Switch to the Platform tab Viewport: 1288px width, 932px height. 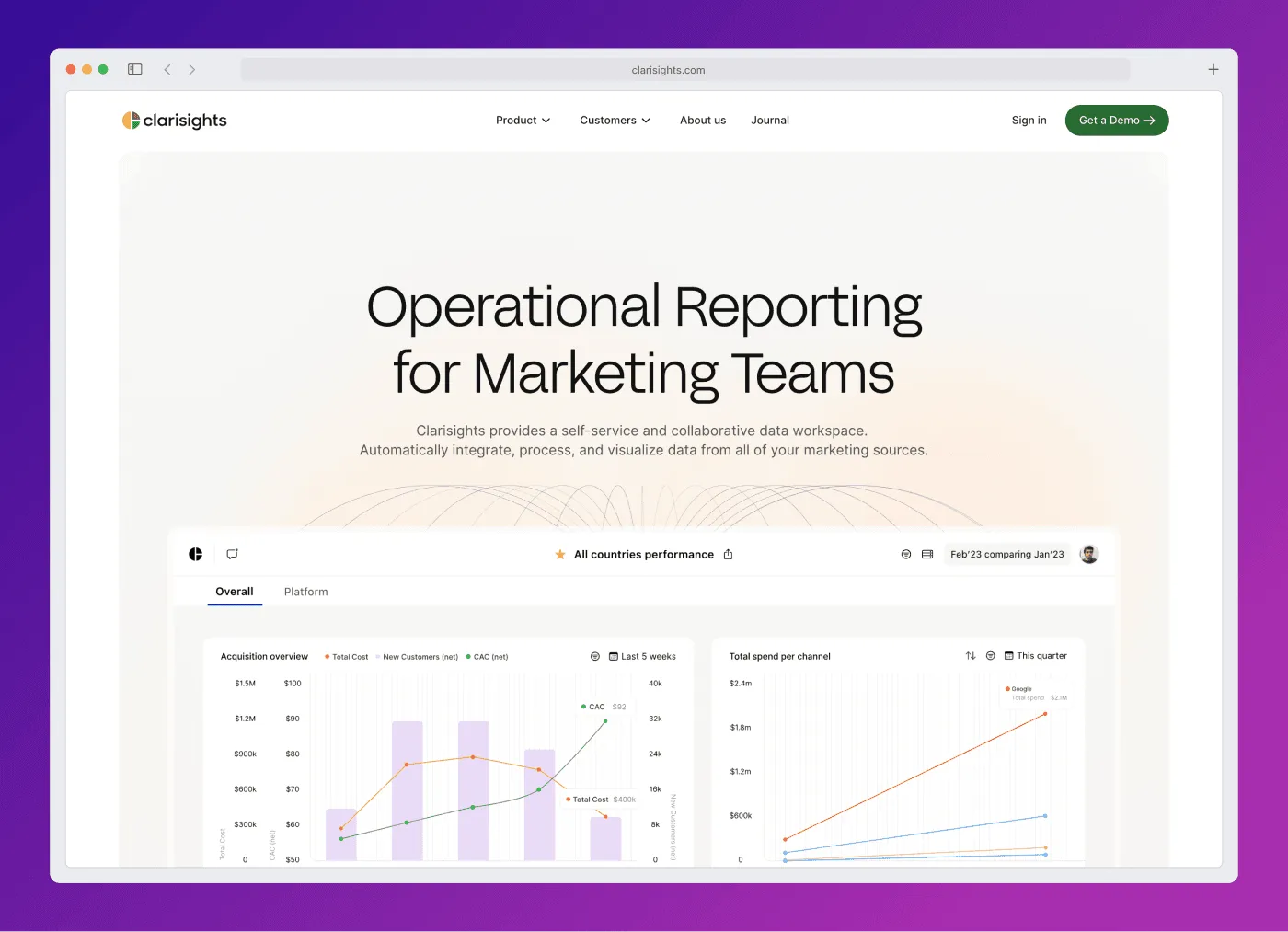[306, 592]
